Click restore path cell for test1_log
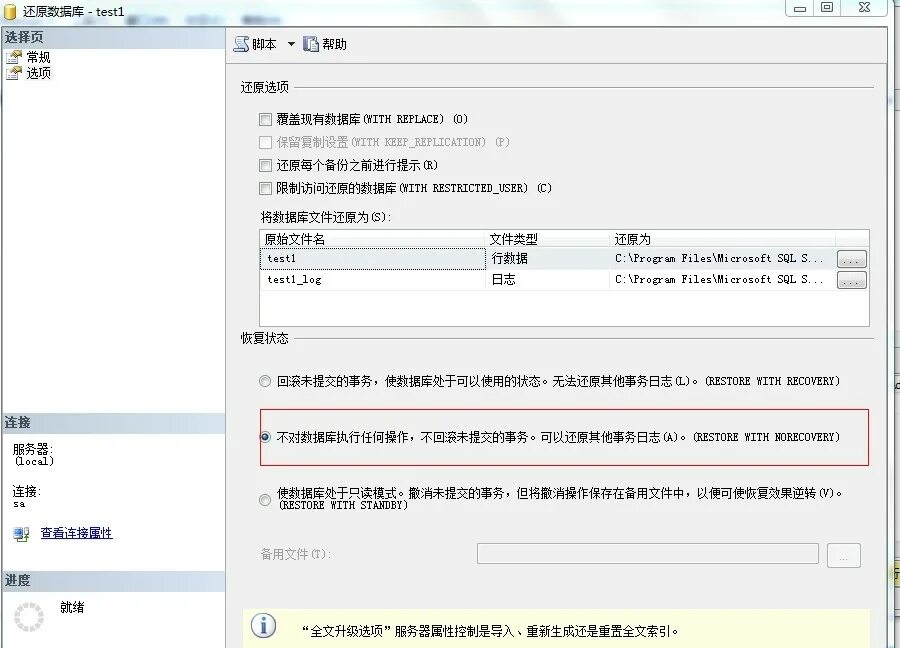 (722, 280)
